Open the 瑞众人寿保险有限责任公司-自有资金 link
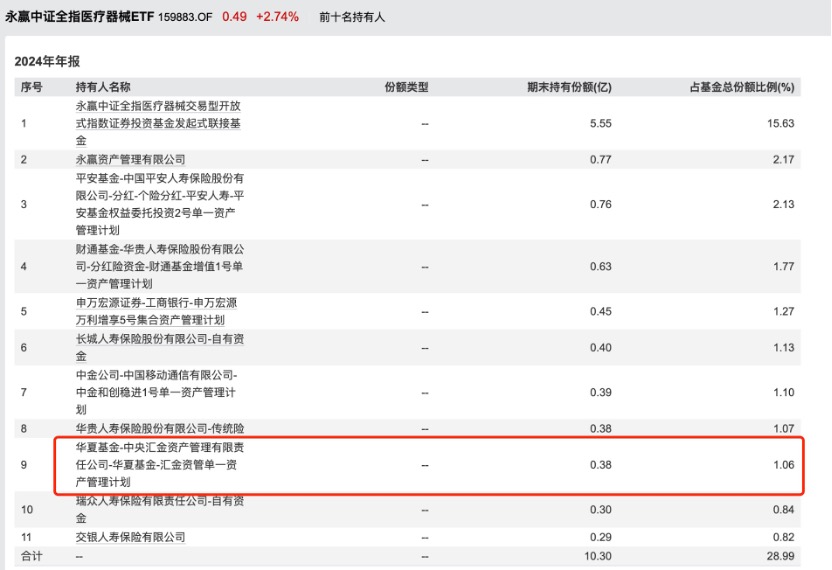832x570 pixels. [x=160, y=509]
